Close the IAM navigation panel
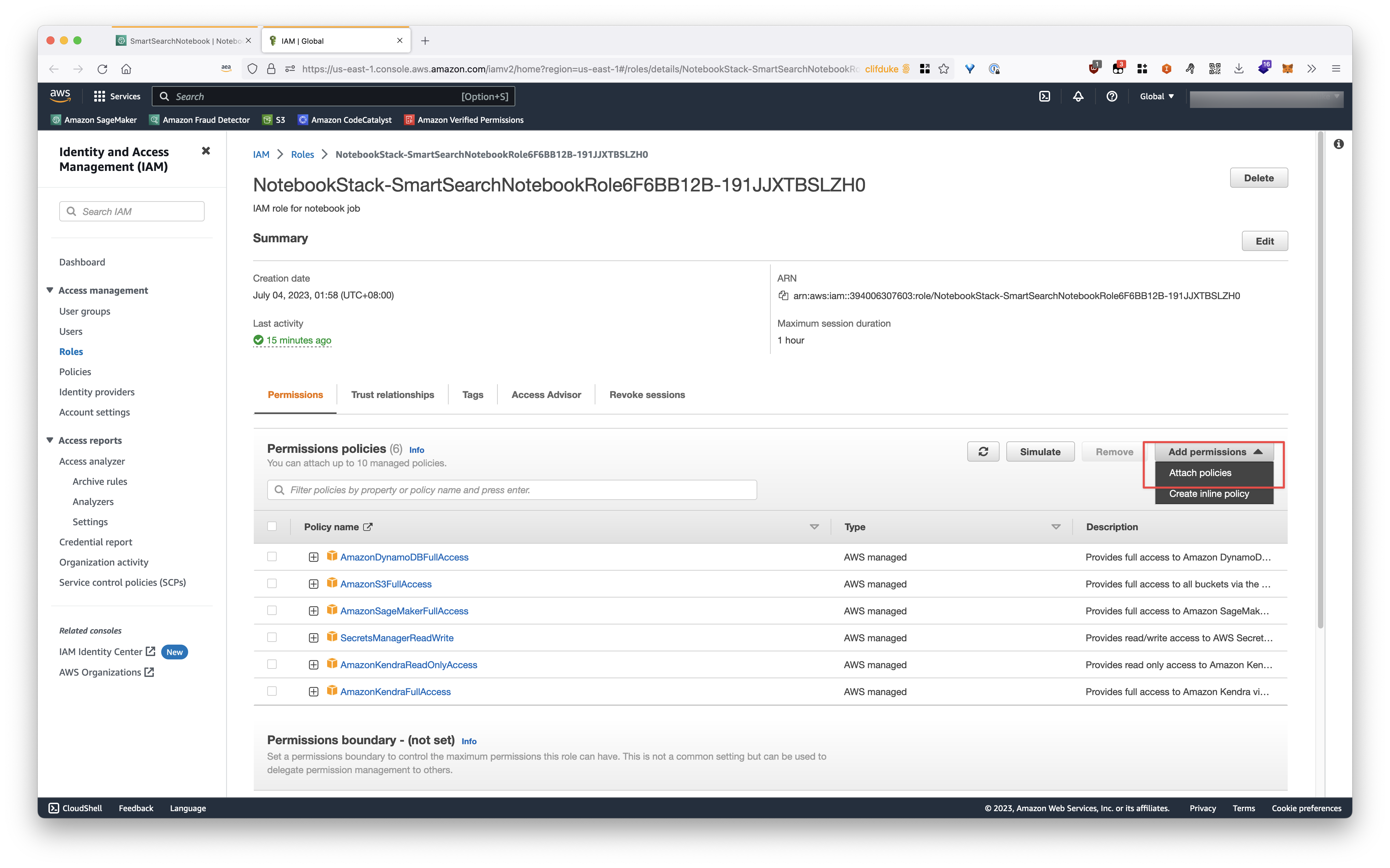Image resolution: width=1390 pixels, height=868 pixels. 206,151
